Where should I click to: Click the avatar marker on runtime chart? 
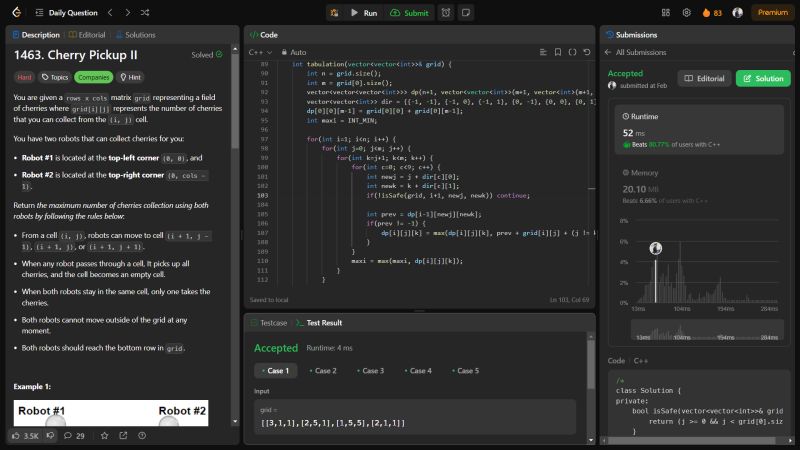coord(656,248)
